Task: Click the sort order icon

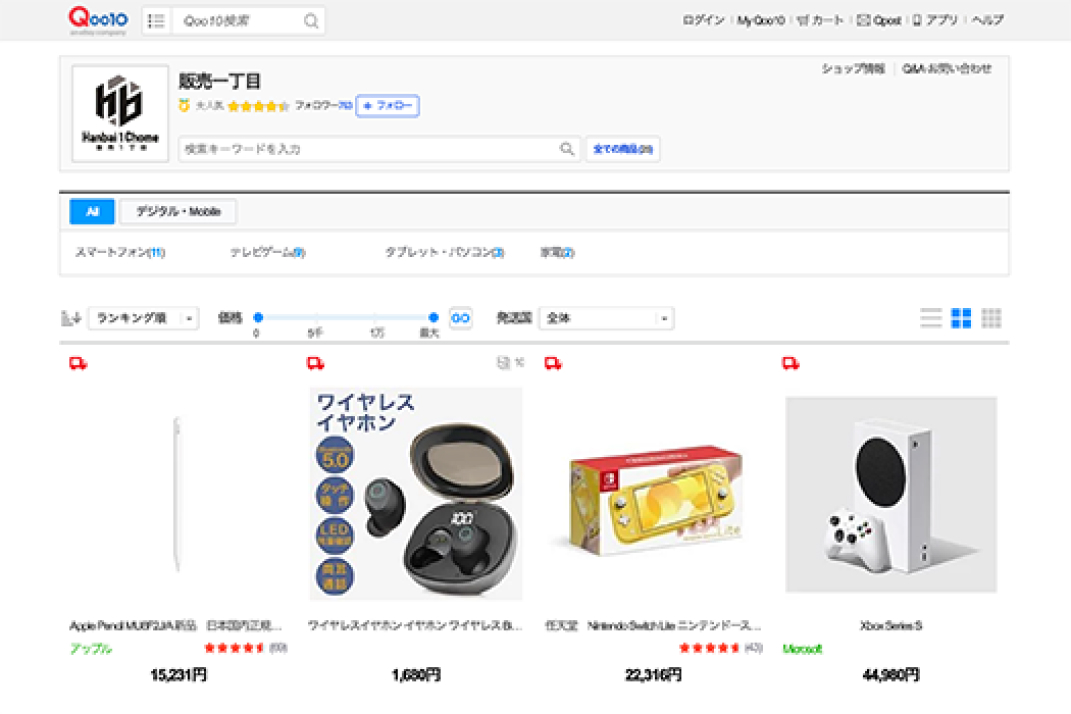Action: pyautogui.click(x=71, y=318)
